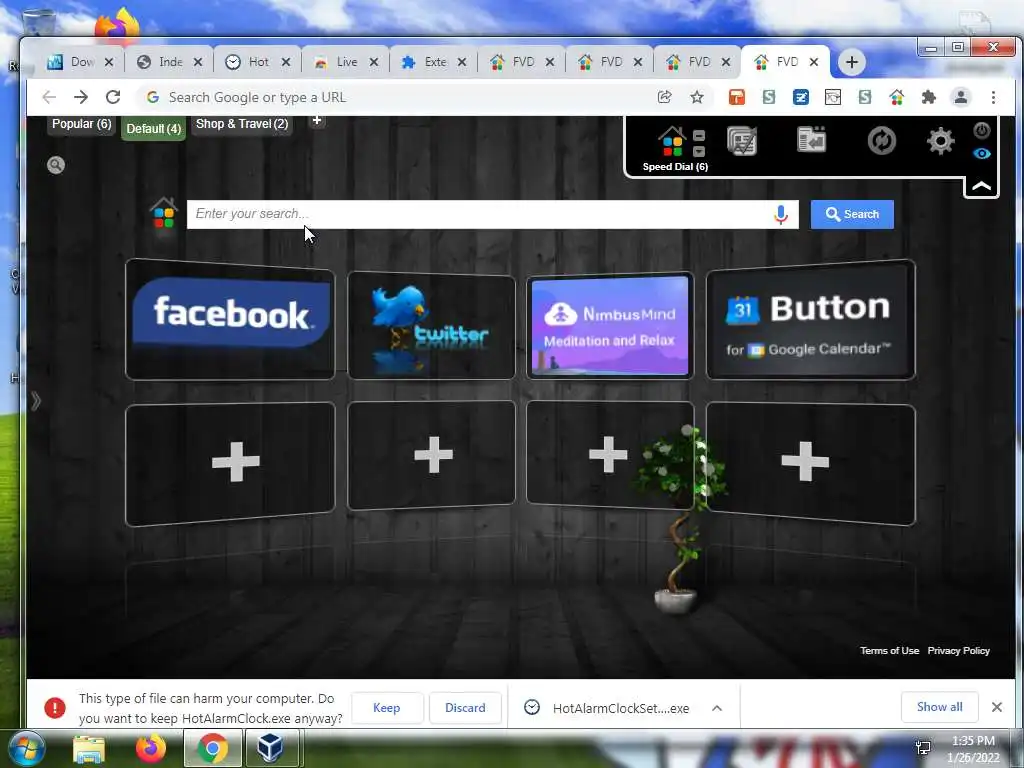Image resolution: width=1024 pixels, height=768 pixels.
Task: Click the magnifier icon under Popular group
Action: pos(56,165)
